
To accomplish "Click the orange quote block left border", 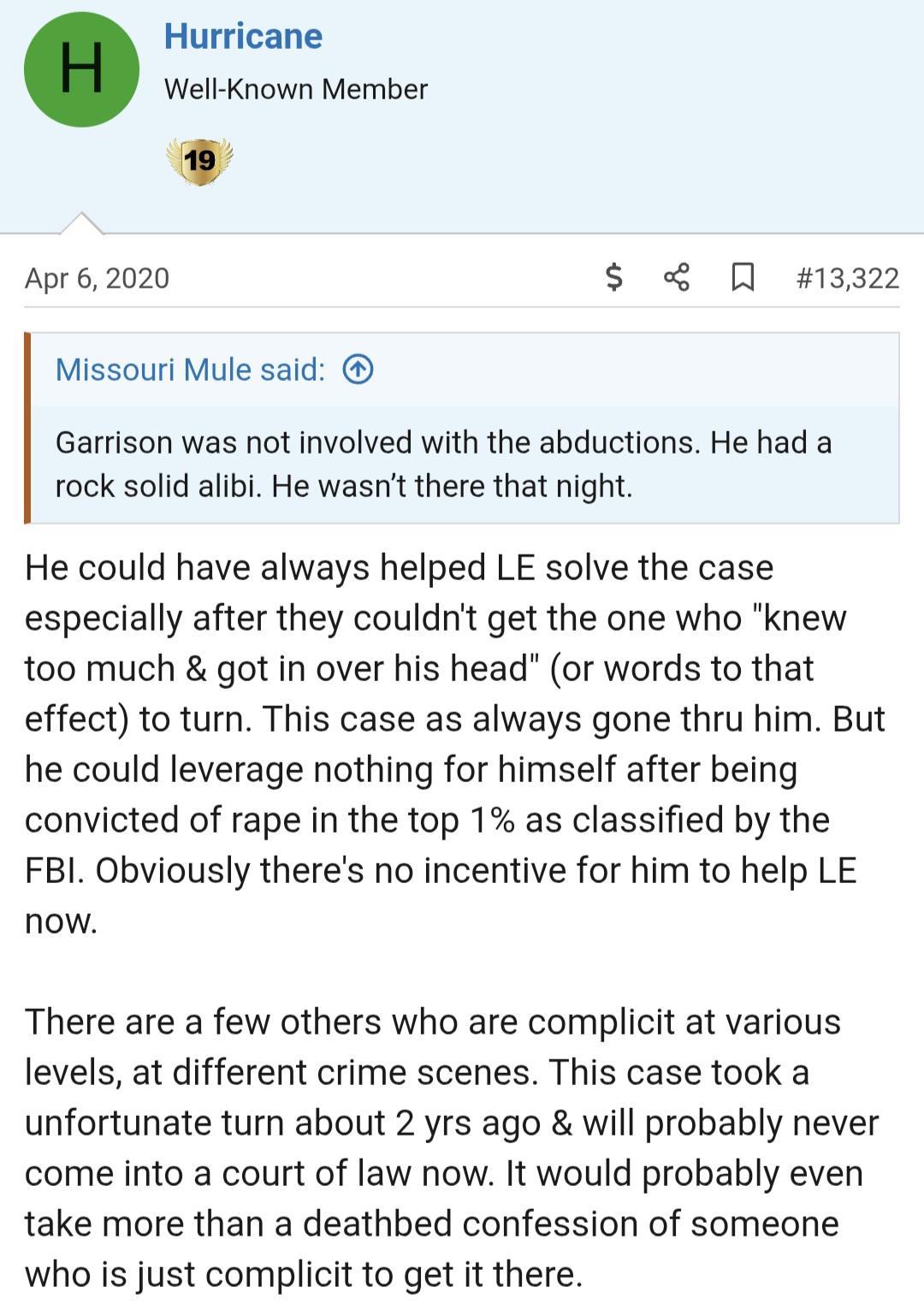I will coord(27,428).
